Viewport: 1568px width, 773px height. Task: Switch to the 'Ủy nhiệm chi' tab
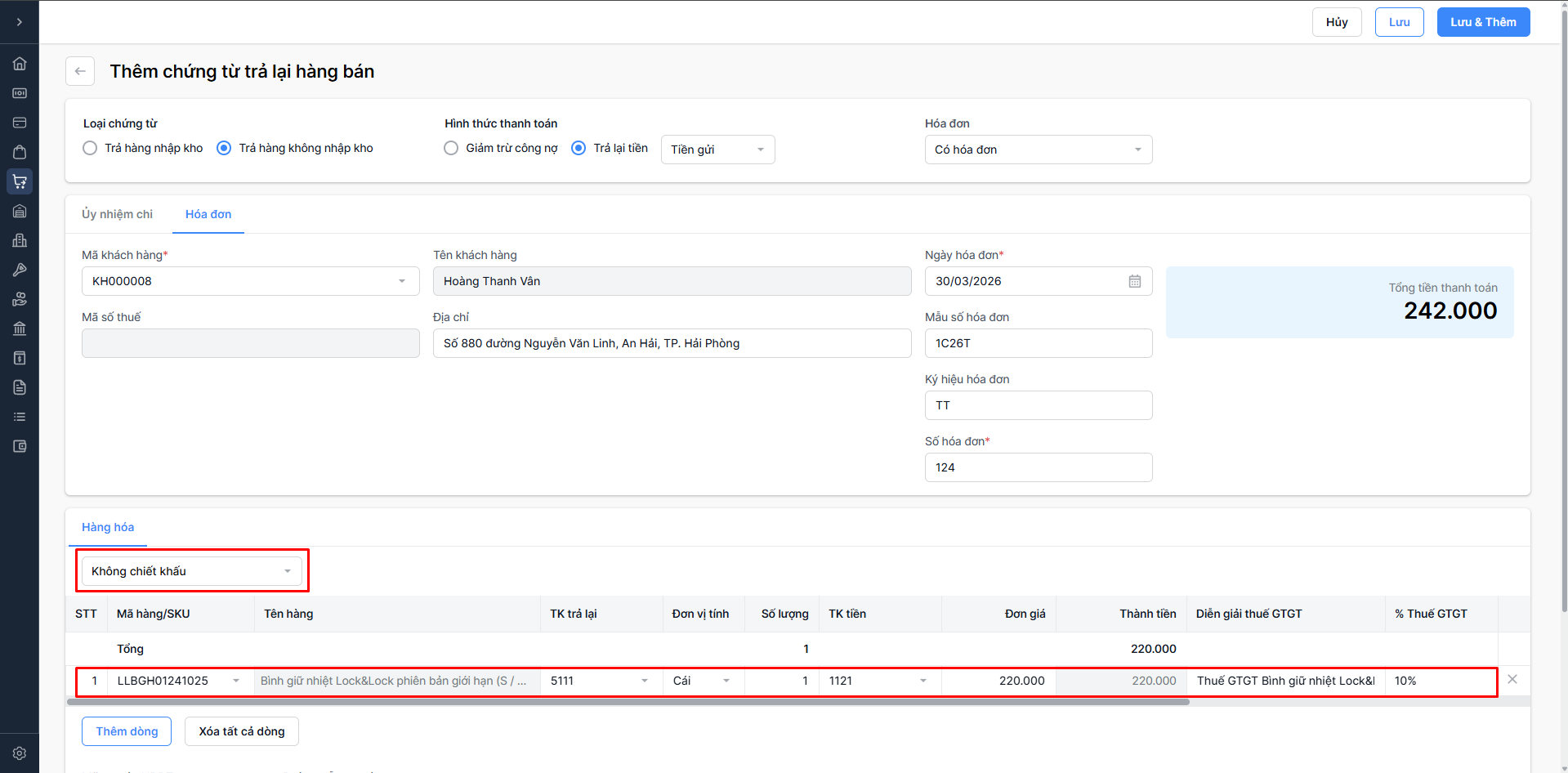tap(117, 214)
